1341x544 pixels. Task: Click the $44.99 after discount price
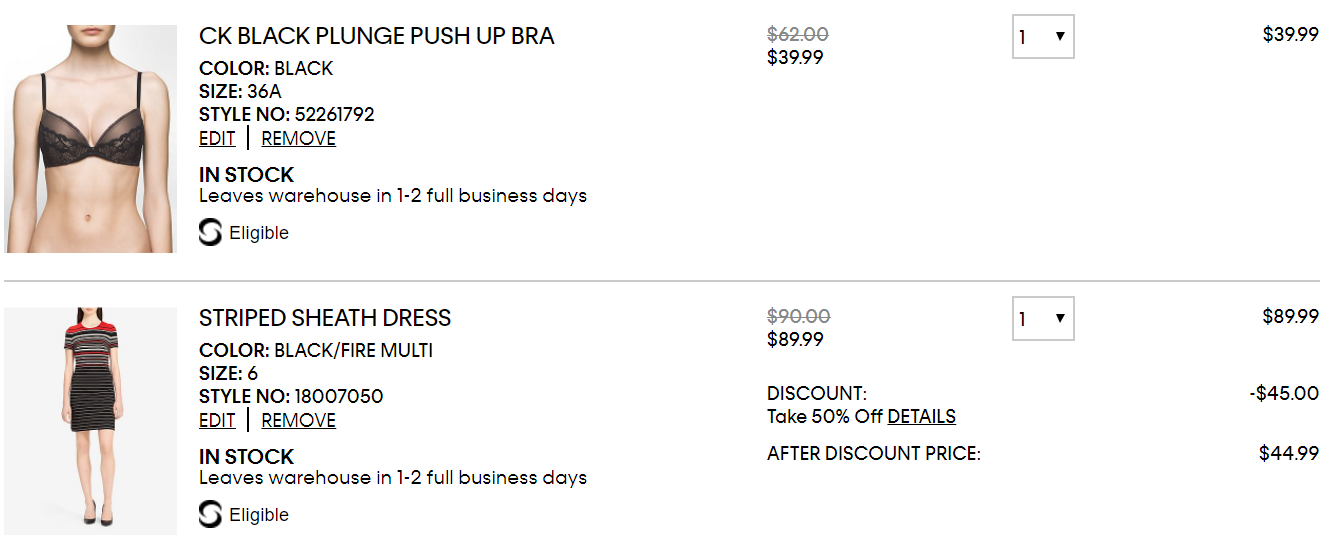pos(1288,454)
